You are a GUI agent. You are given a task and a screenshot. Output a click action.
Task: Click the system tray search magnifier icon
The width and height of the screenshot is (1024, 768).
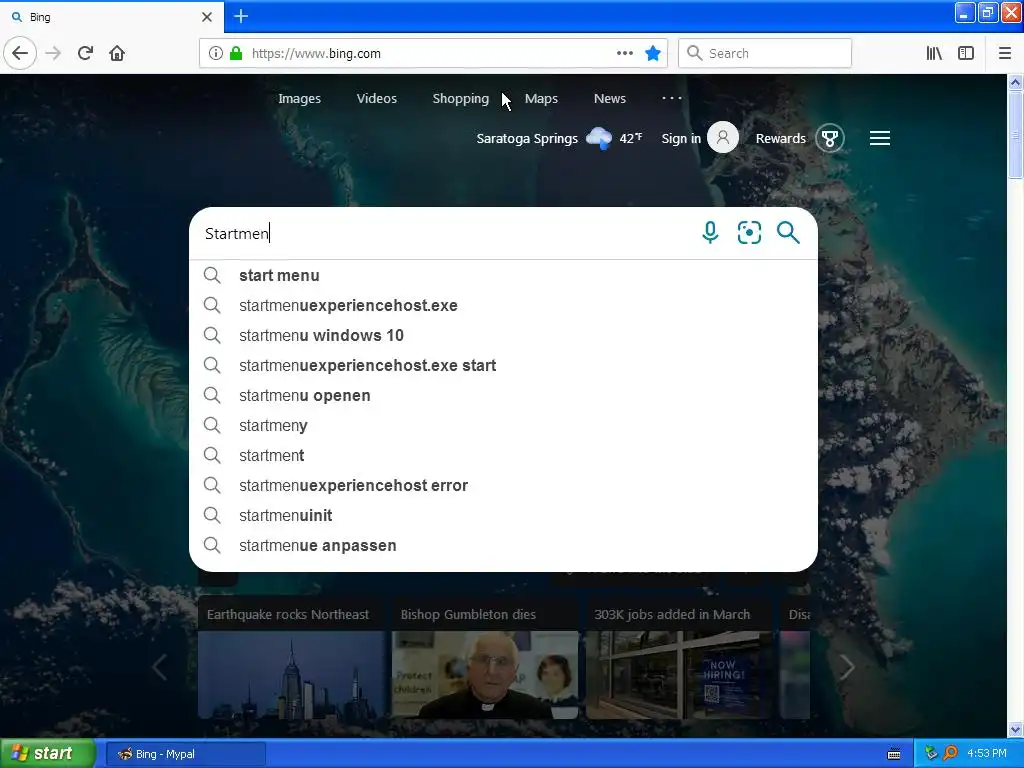951,753
